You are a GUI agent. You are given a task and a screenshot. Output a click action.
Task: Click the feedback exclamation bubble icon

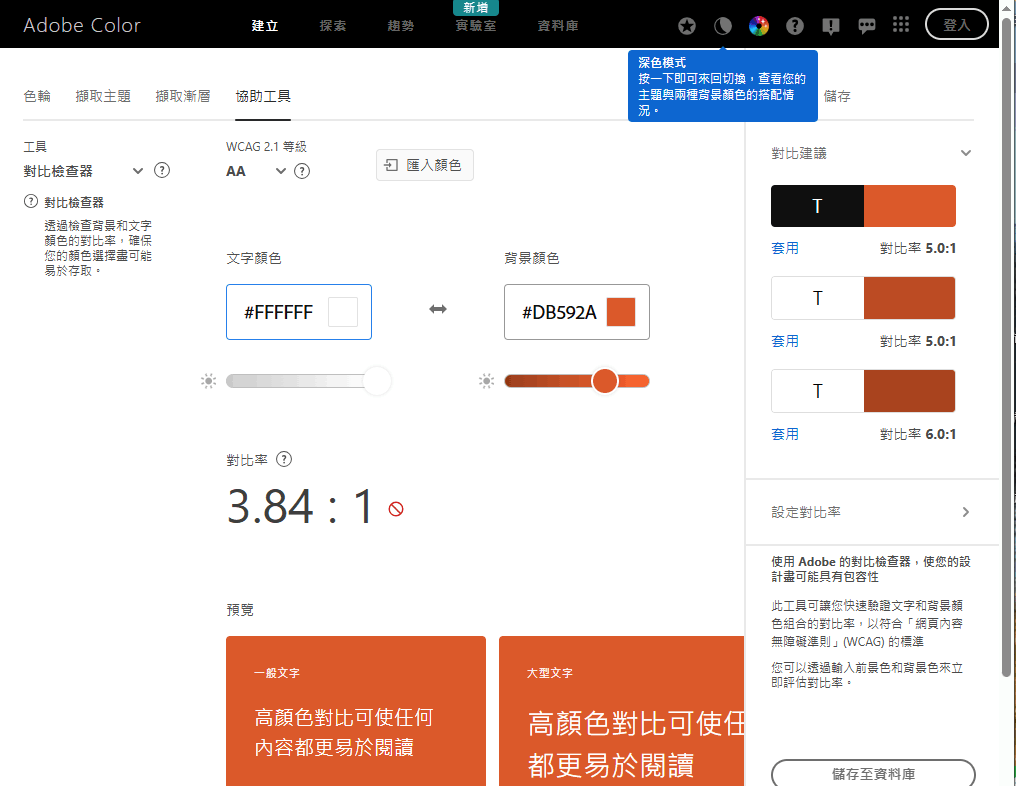point(831,26)
